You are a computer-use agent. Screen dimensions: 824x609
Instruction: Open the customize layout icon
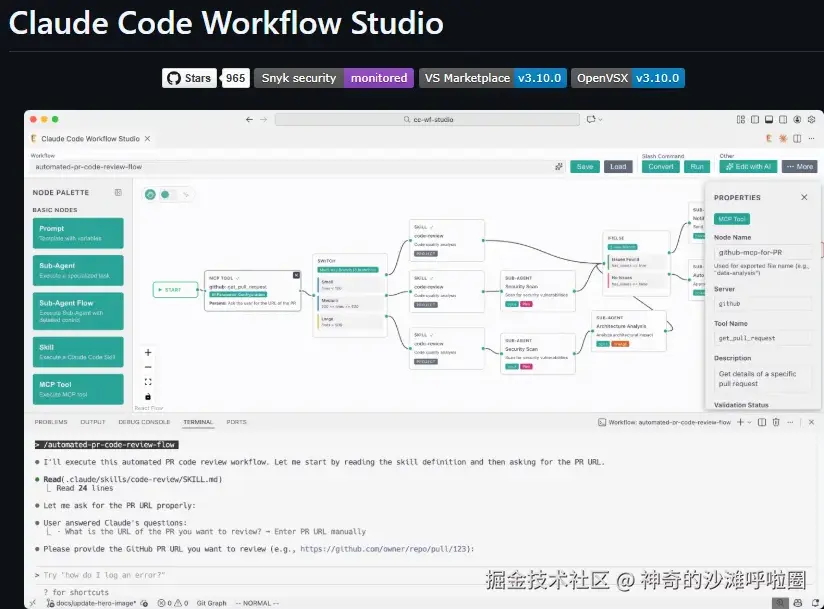(x=740, y=119)
